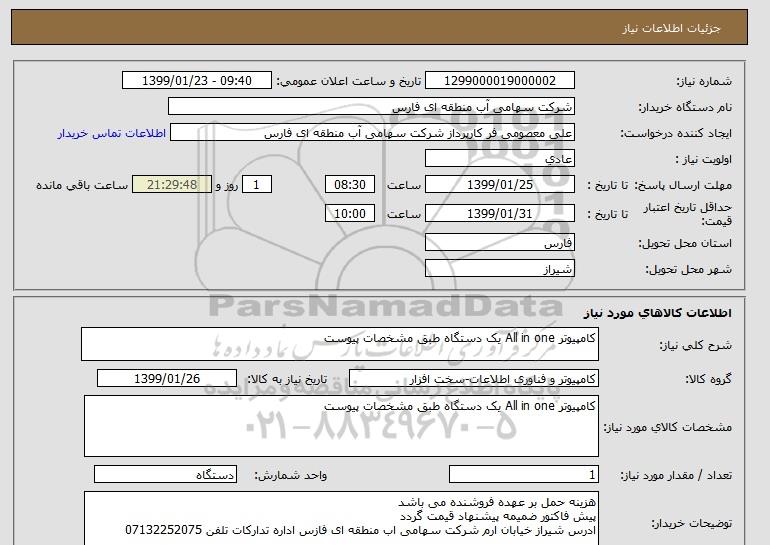Click the label اولویت نیاز
The image size is (770, 545).
(x=704, y=159)
